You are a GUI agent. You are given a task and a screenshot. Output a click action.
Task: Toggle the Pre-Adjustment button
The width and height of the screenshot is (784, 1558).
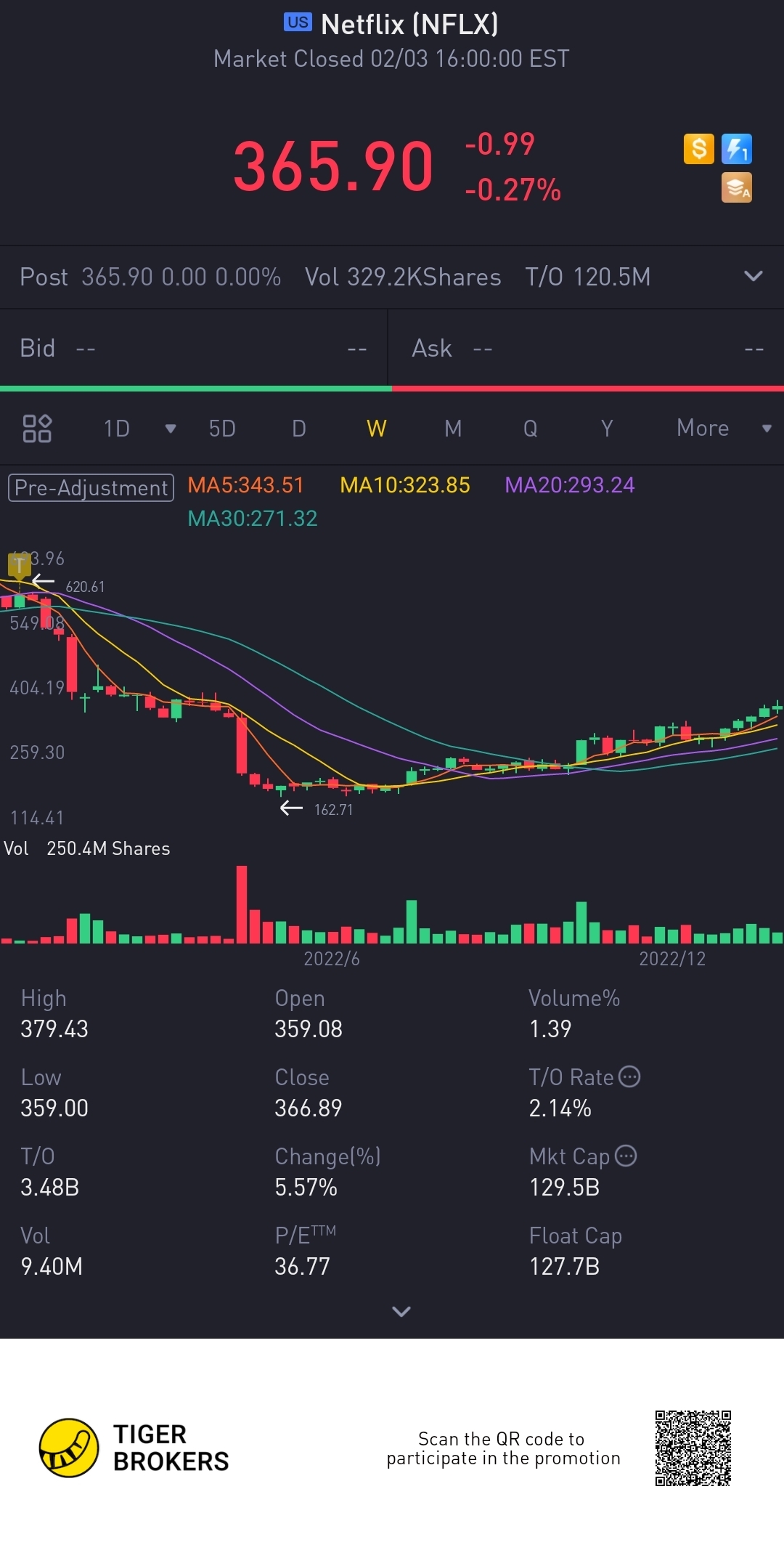coord(91,487)
